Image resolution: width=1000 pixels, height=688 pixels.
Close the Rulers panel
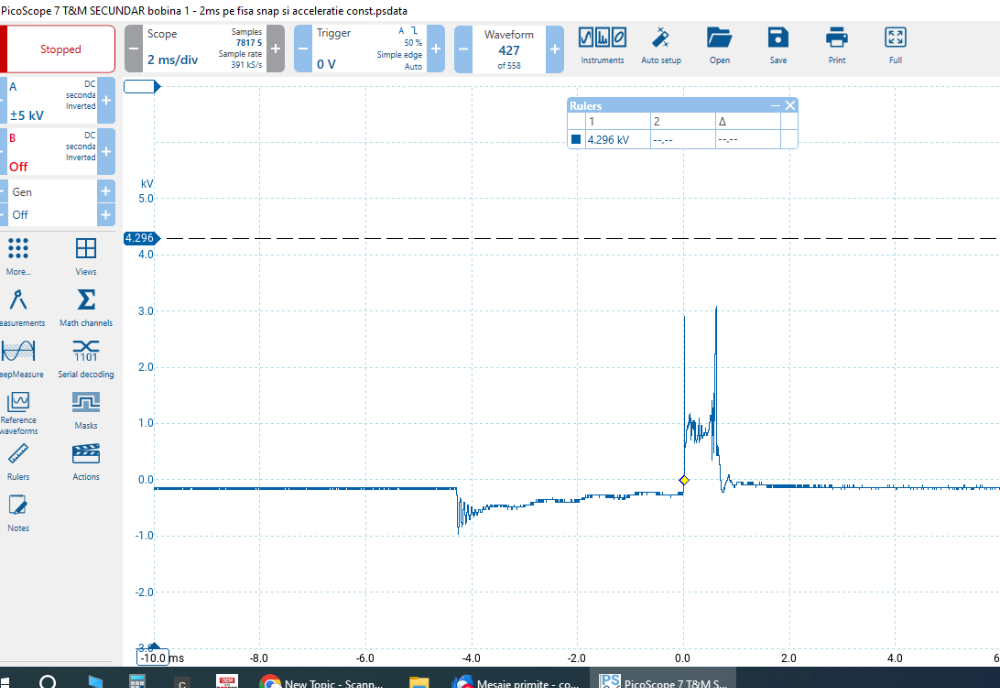click(x=790, y=105)
